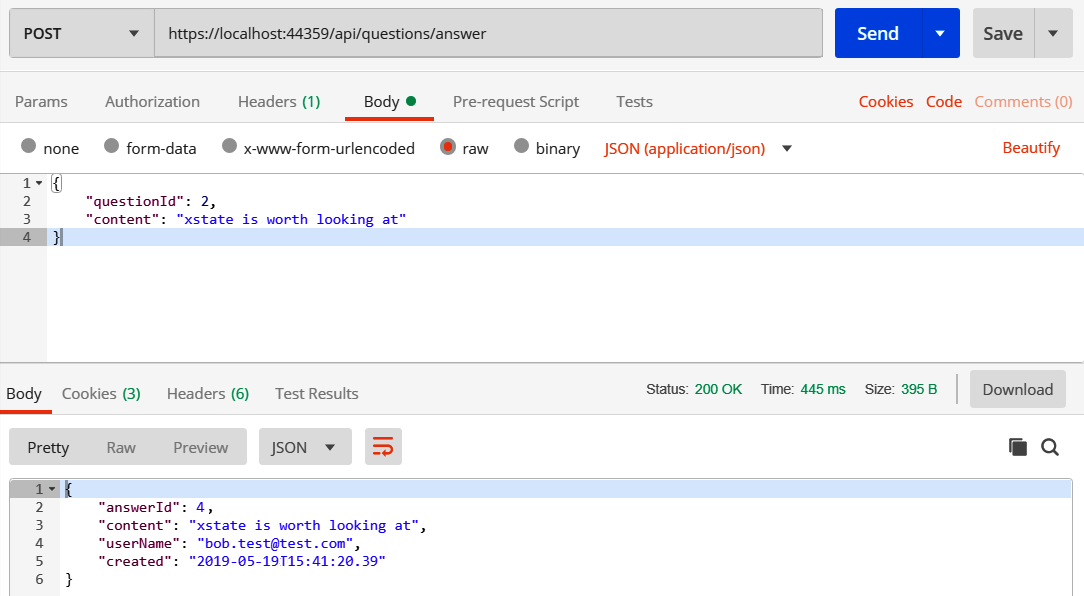Switch to the Authorization tab
This screenshot has width=1084, height=596.
tap(152, 101)
